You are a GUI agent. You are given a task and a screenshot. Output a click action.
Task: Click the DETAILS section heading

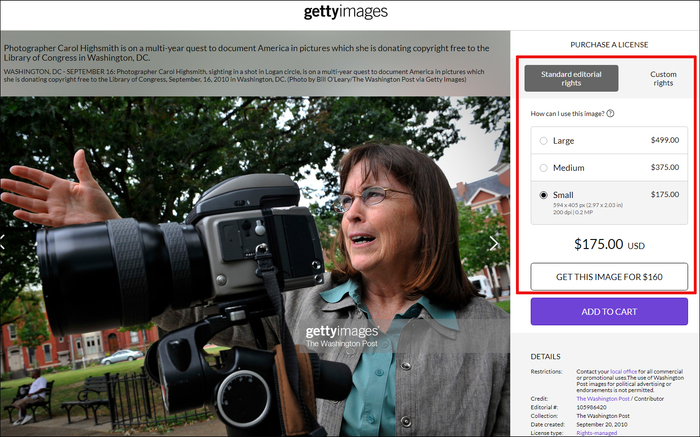coord(545,357)
